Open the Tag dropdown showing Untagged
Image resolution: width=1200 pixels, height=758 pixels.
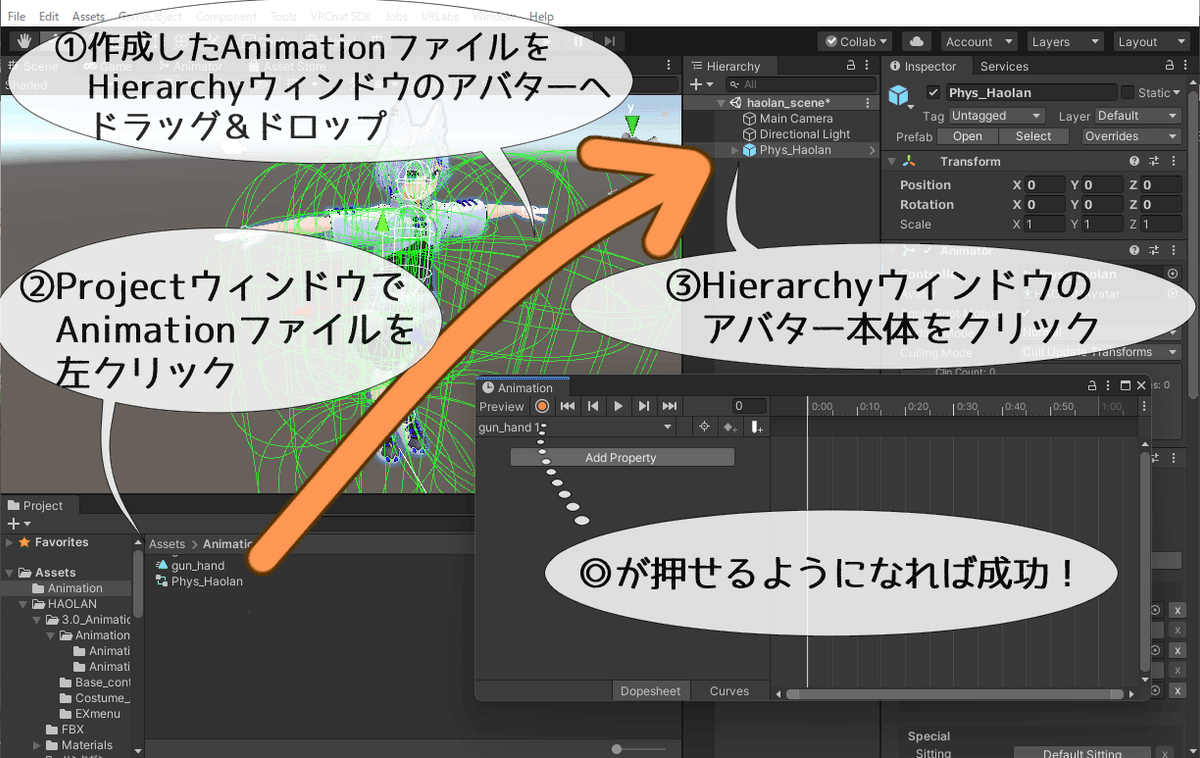click(x=996, y=116)
